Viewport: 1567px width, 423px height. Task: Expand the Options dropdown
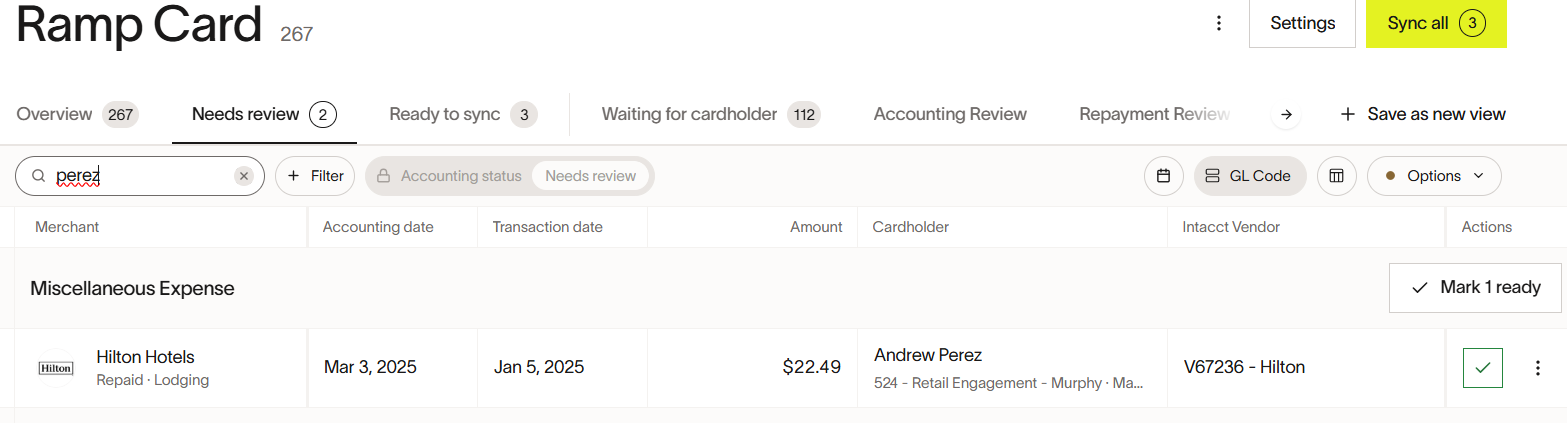(x=1434, y=176)
